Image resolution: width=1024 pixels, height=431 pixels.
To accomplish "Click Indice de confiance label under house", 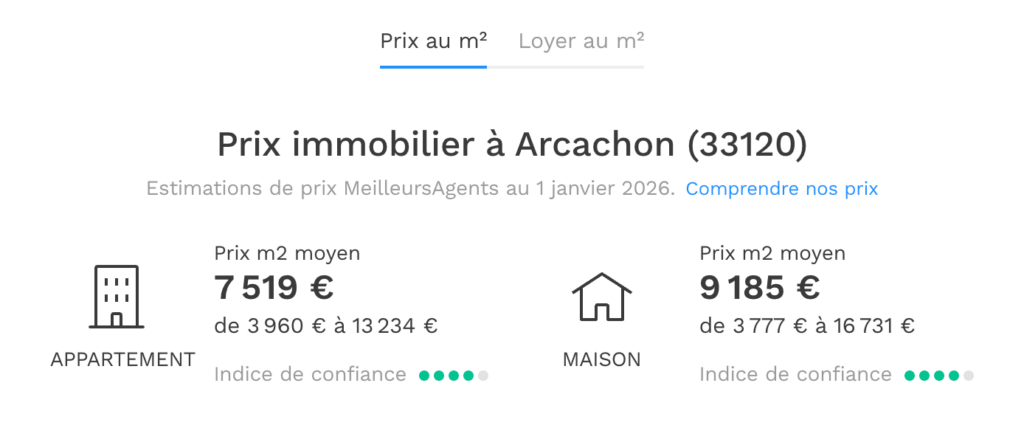I will pyautogui.click(x=795, y=375).
